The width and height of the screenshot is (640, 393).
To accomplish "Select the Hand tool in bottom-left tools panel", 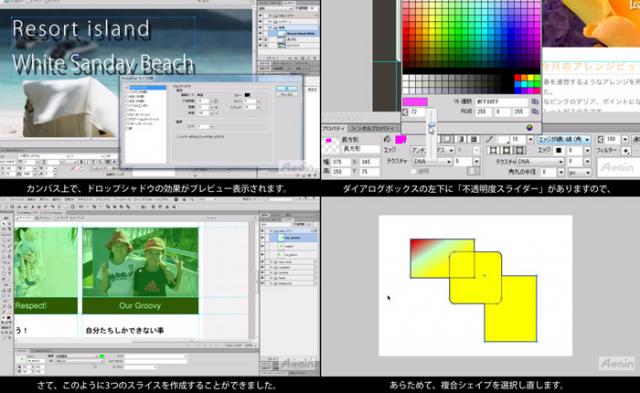I will [x=4, y=337].
